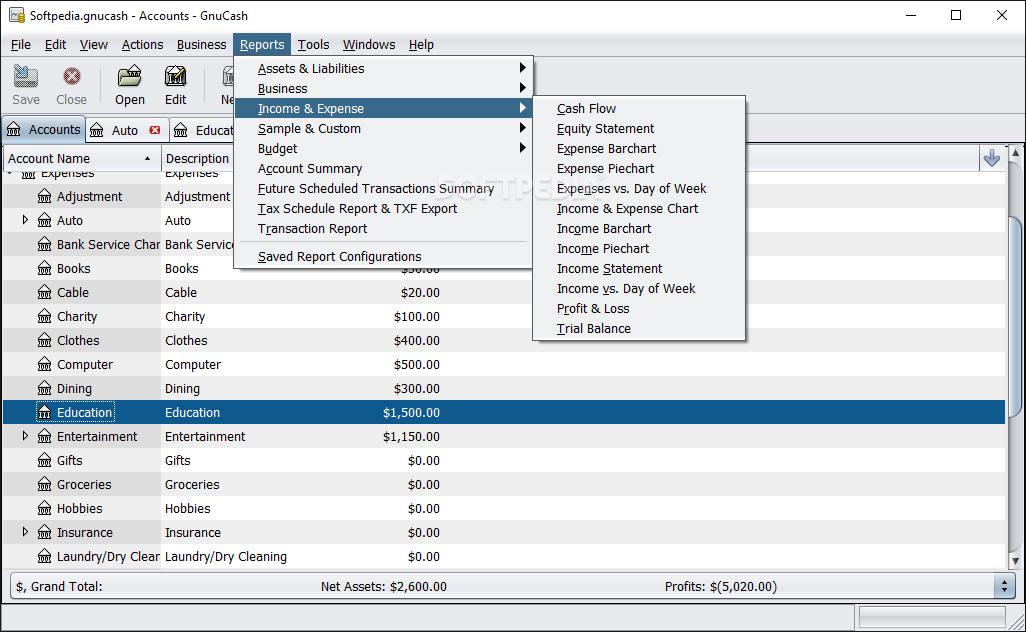1026x632 pixels.
Task: Open Trial Balance report
Action: coord(639,328)
